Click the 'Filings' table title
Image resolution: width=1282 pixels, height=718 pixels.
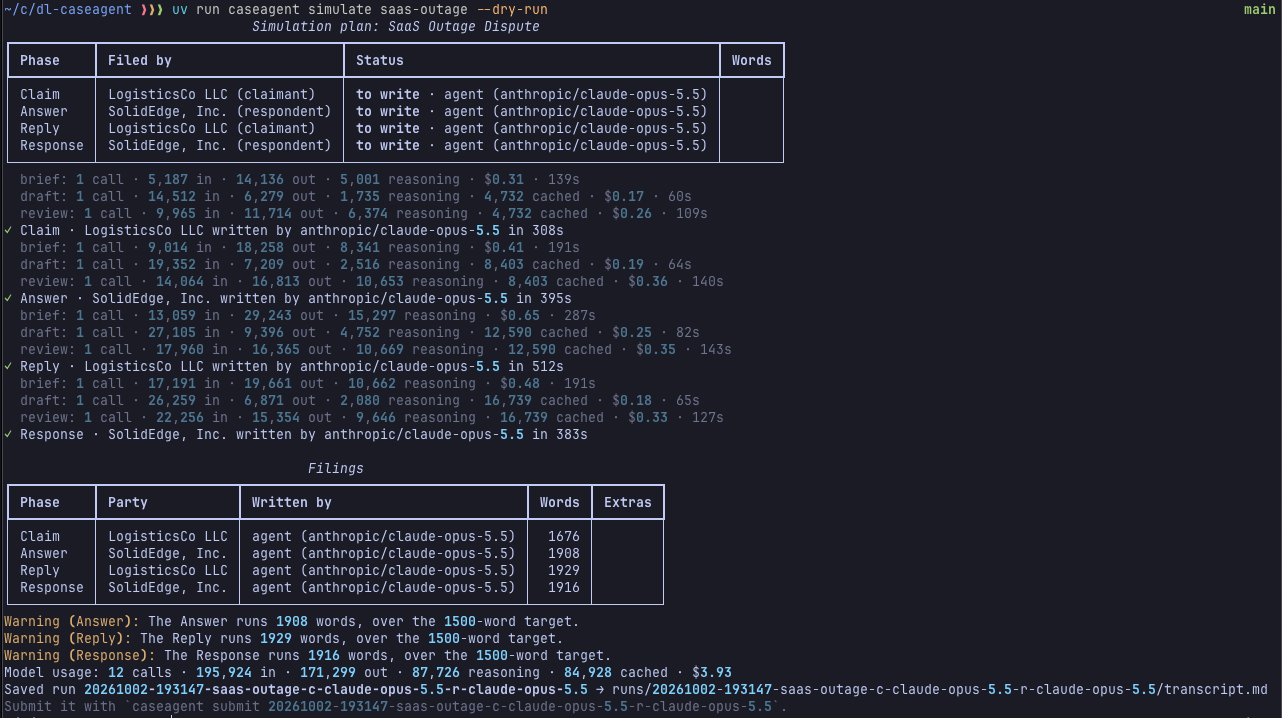click(336, 468)
